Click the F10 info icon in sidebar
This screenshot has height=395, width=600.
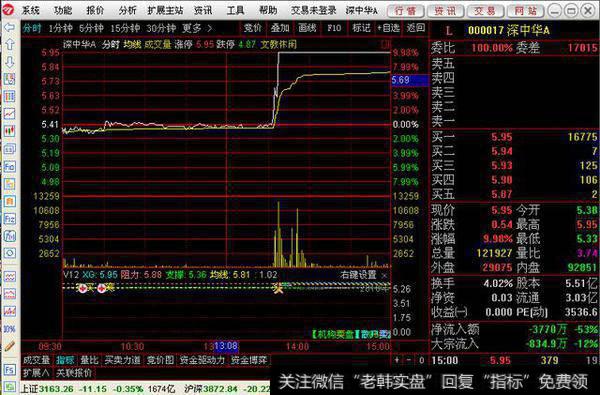coord(9,166)
